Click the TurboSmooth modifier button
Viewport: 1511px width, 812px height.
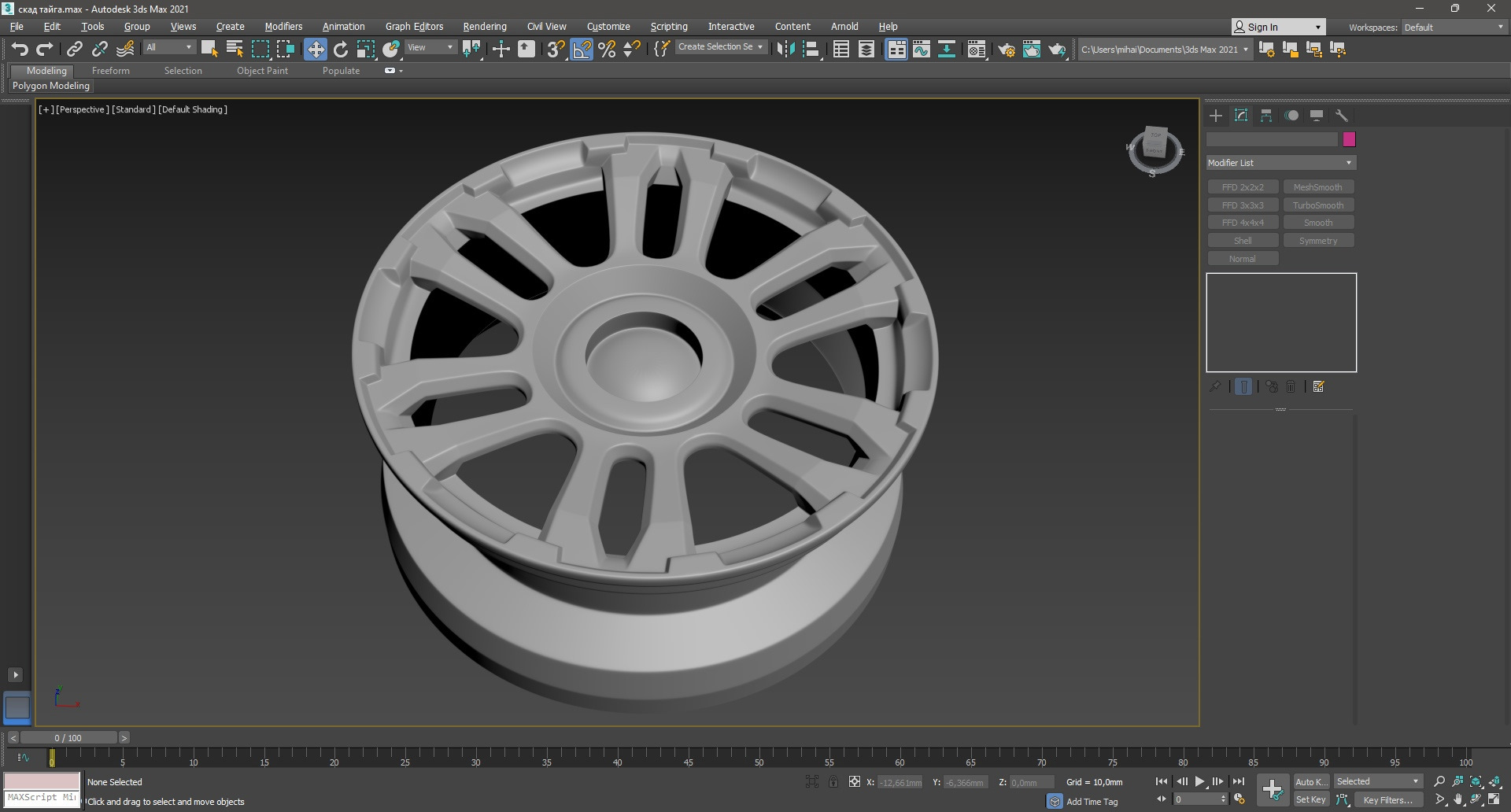(1318, 205)
